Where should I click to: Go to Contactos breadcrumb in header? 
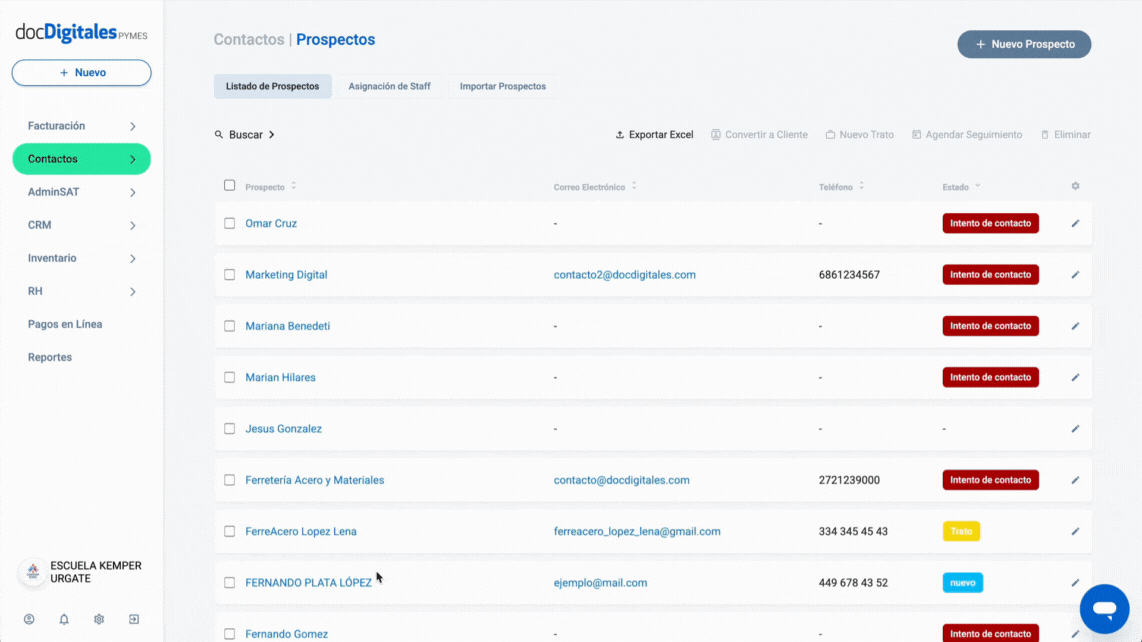tap(249, 39)
